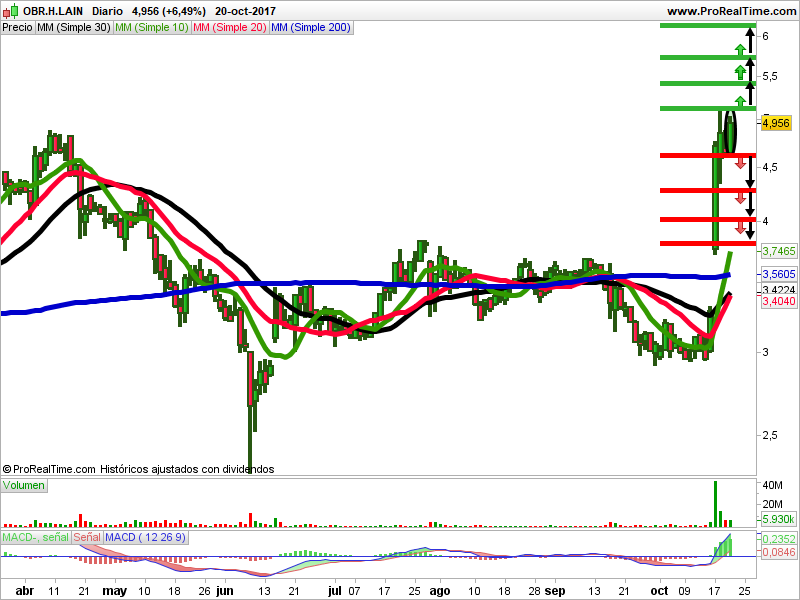
Task: Click the blue 3,5605 moving average value
Action: 779,274
